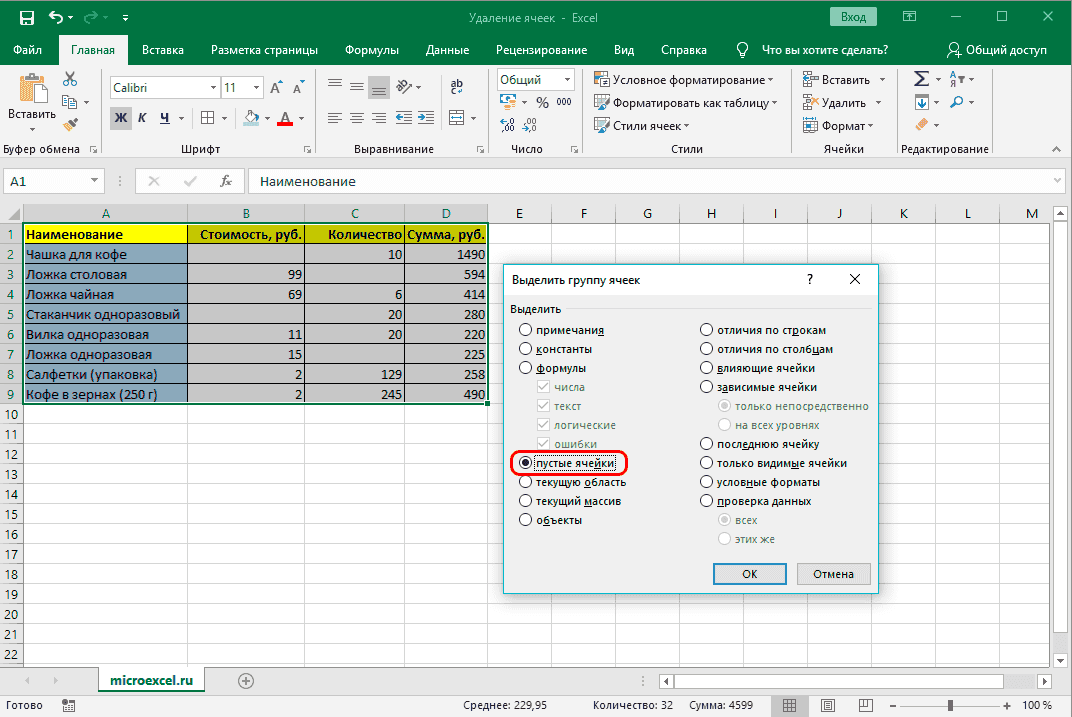
Task: Click the formula bar input field
Action: pos(650,182)
